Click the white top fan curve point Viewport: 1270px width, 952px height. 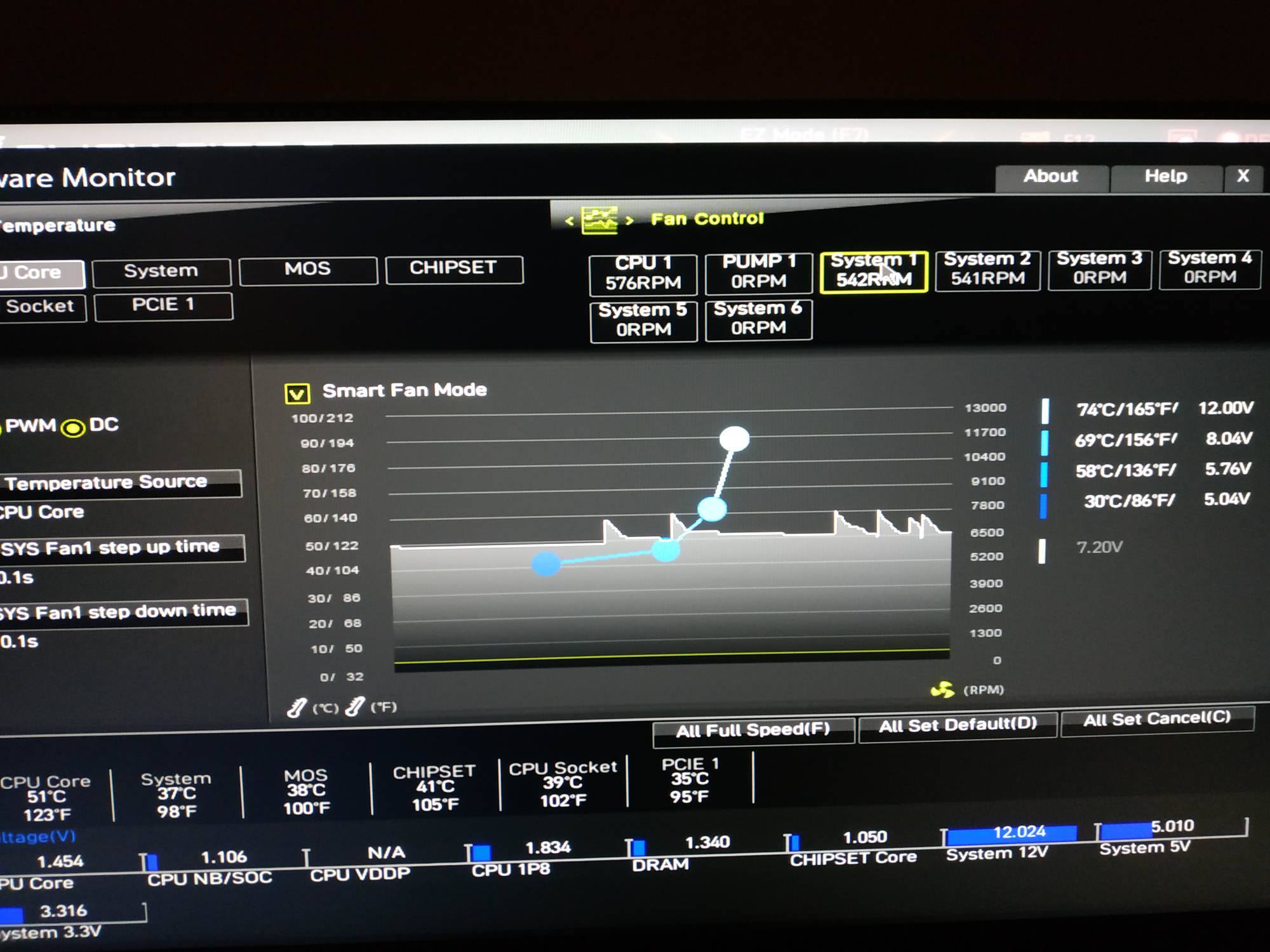(735, 439)
